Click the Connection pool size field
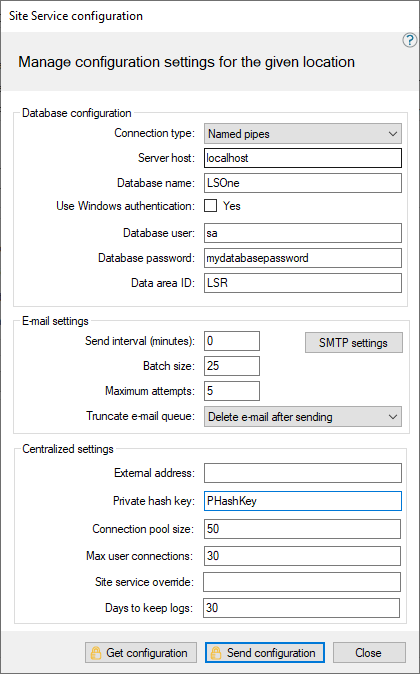Image resolution: width=420 pixels, height=674 pixels. [302, 529]
